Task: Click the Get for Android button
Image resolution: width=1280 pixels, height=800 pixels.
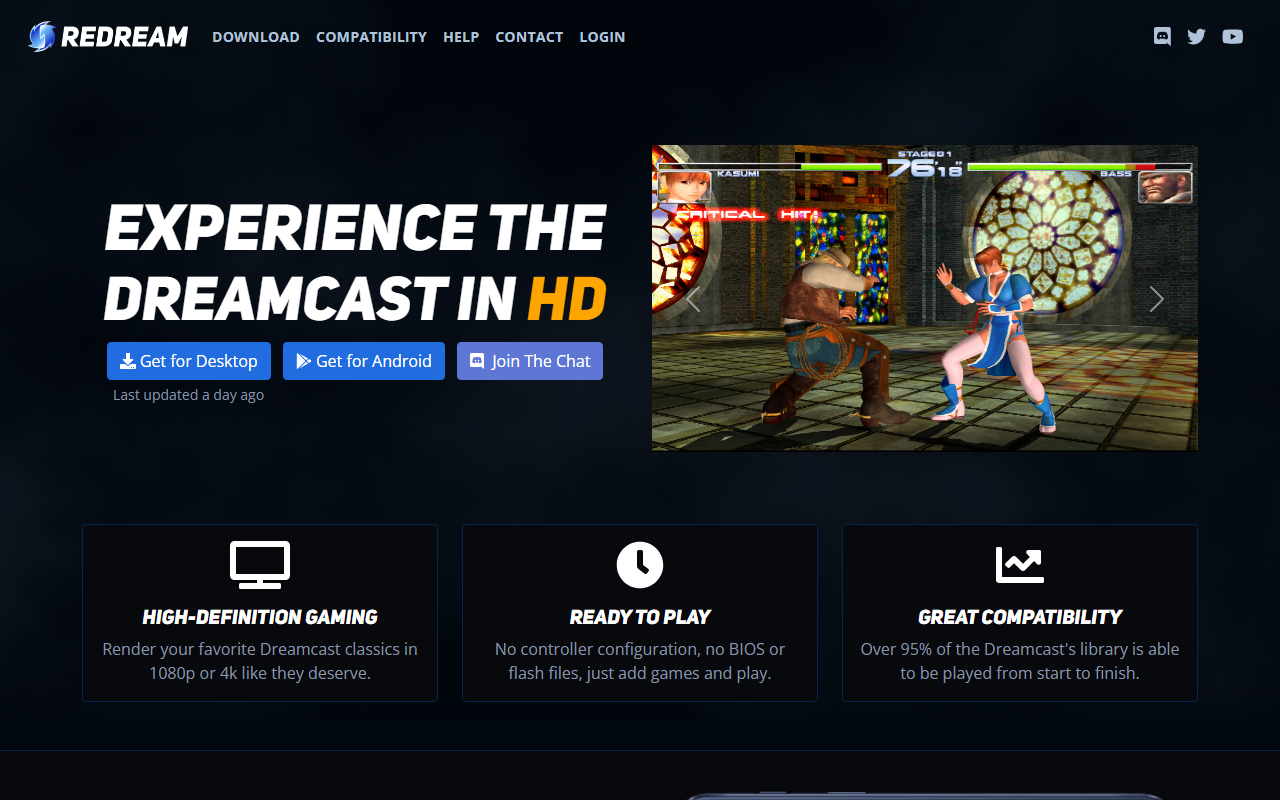Action: 364,361
